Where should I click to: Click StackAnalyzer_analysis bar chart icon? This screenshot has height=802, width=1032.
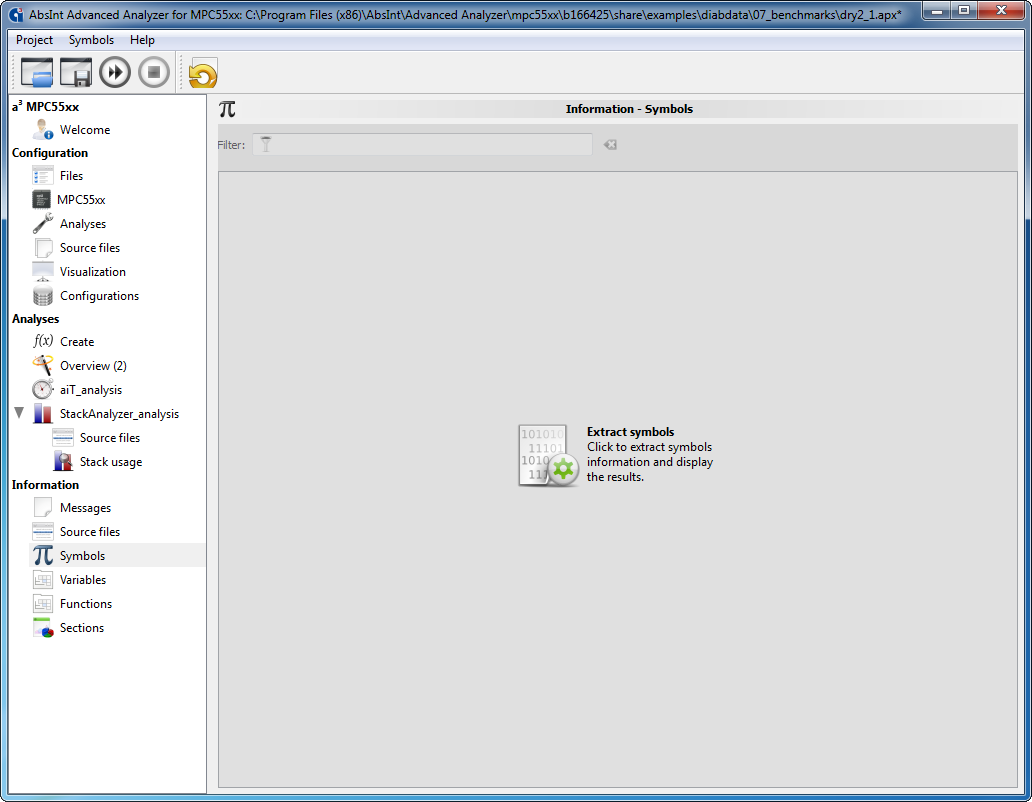(43, 414)
